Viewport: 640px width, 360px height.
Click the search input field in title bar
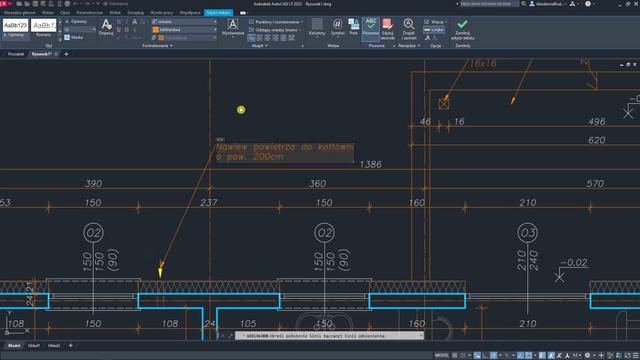coord(489,4)
